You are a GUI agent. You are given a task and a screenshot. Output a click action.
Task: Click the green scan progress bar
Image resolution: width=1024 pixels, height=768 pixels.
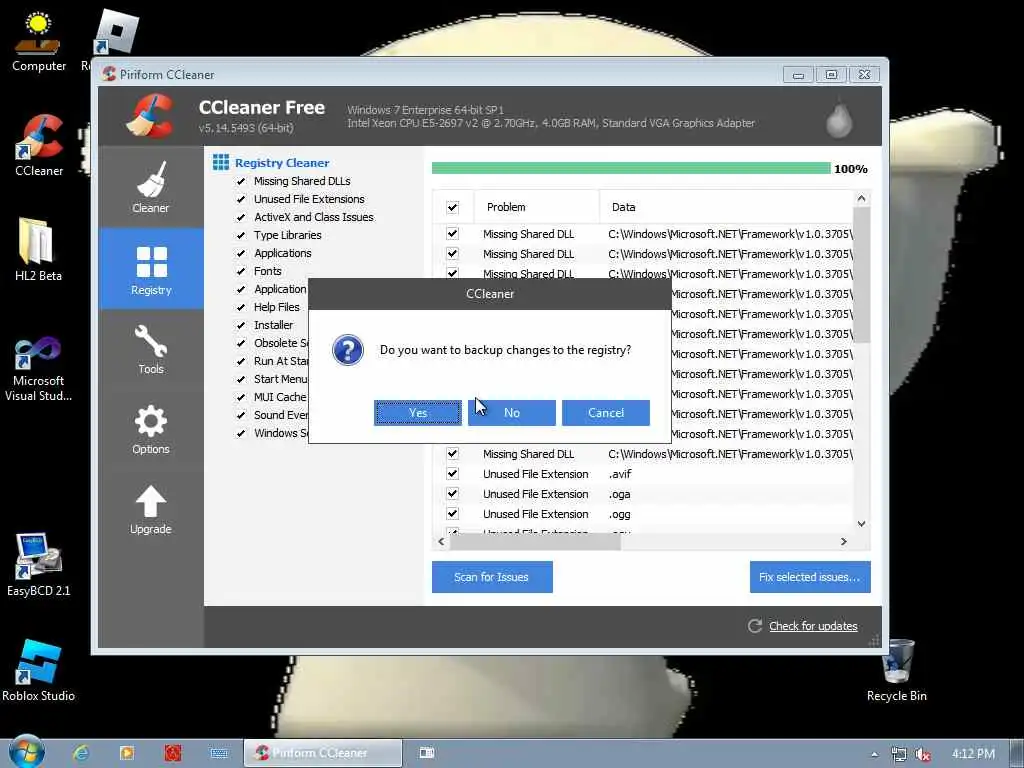[631, 168]
